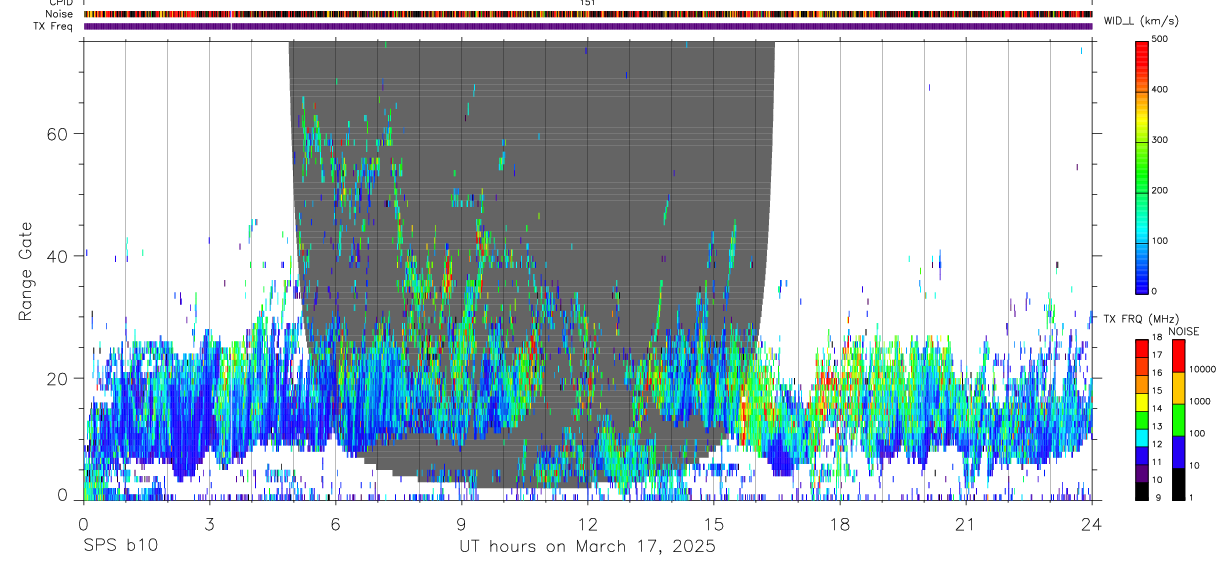The width and height of the screenshot is (1228, 567).
Task: Click the 'SPS b10' radar beam label
Action: (x=120, y=547)
